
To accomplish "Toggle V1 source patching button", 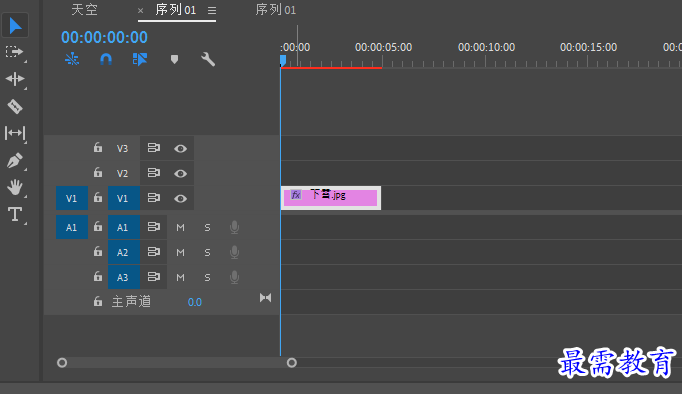I will 72,198.
